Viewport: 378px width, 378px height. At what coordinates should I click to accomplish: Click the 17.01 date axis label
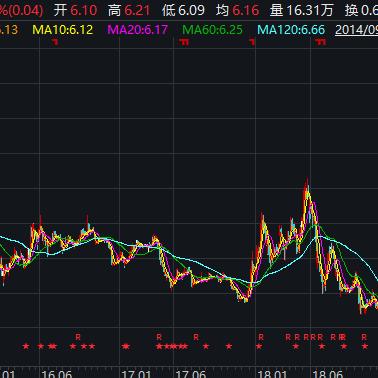[137, 373]
